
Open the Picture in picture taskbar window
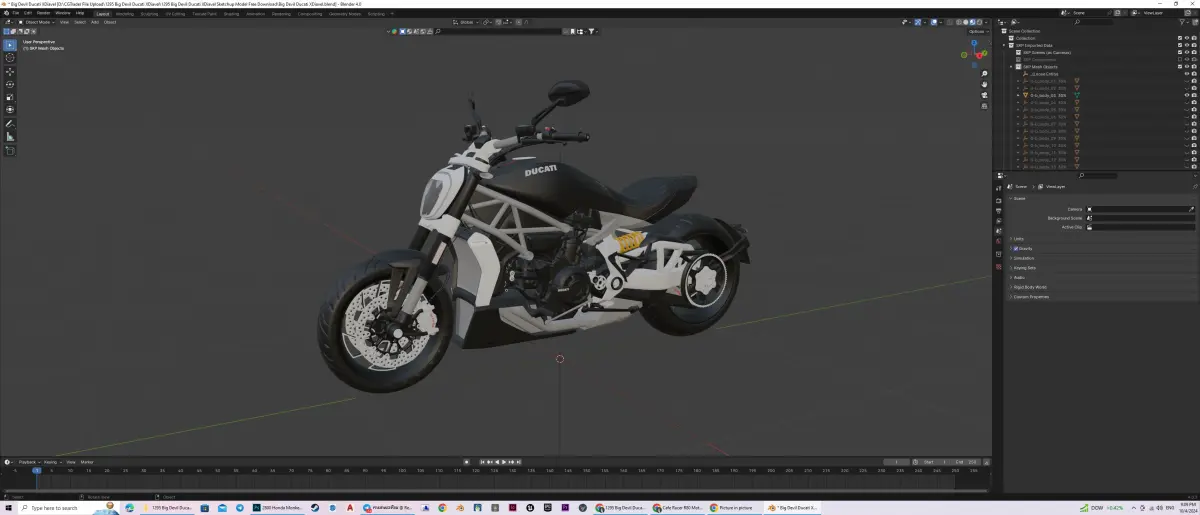[x=735, y=508]
